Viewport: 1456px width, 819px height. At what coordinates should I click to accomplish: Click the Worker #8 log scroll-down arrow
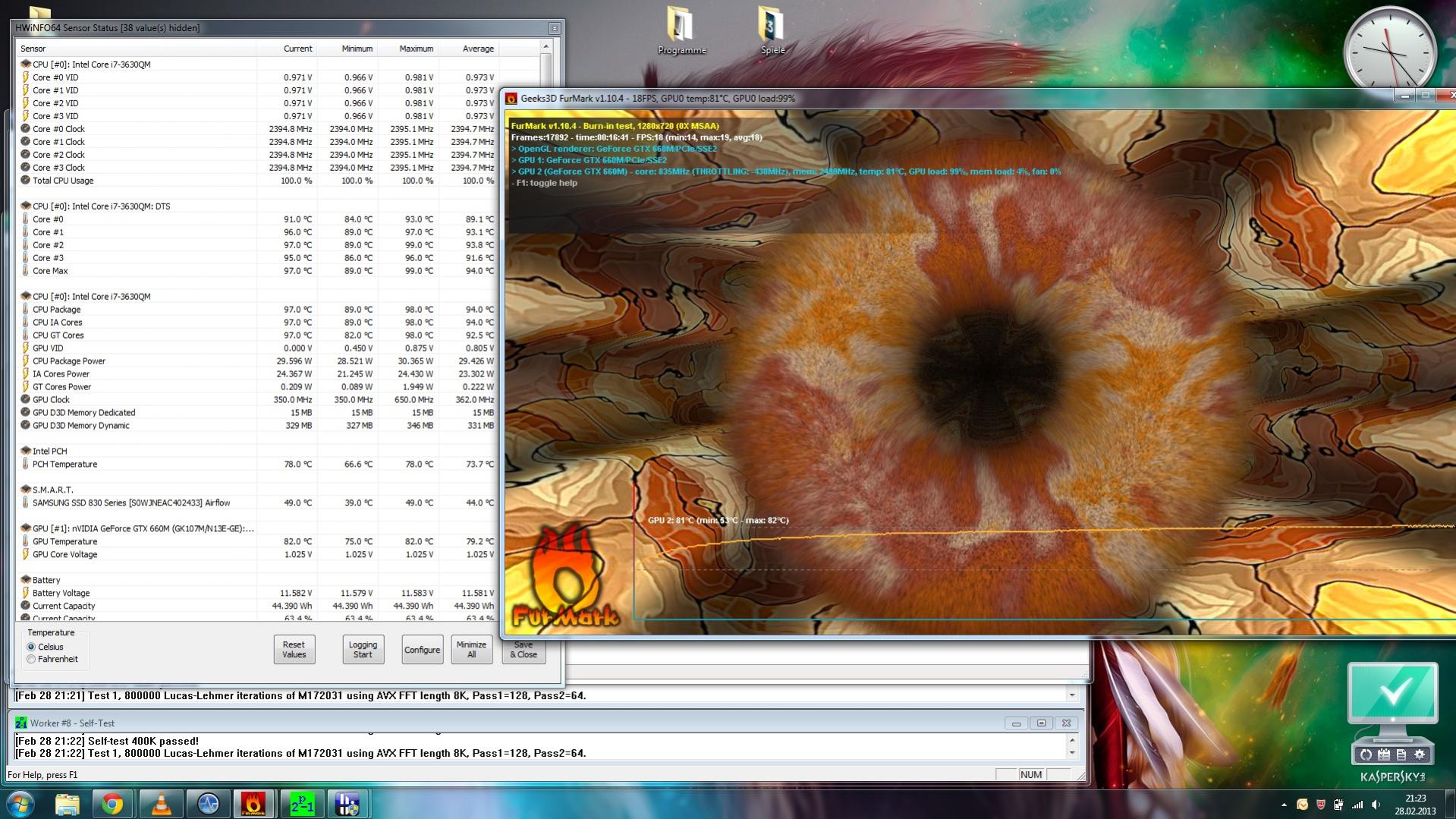[1072, 753]
